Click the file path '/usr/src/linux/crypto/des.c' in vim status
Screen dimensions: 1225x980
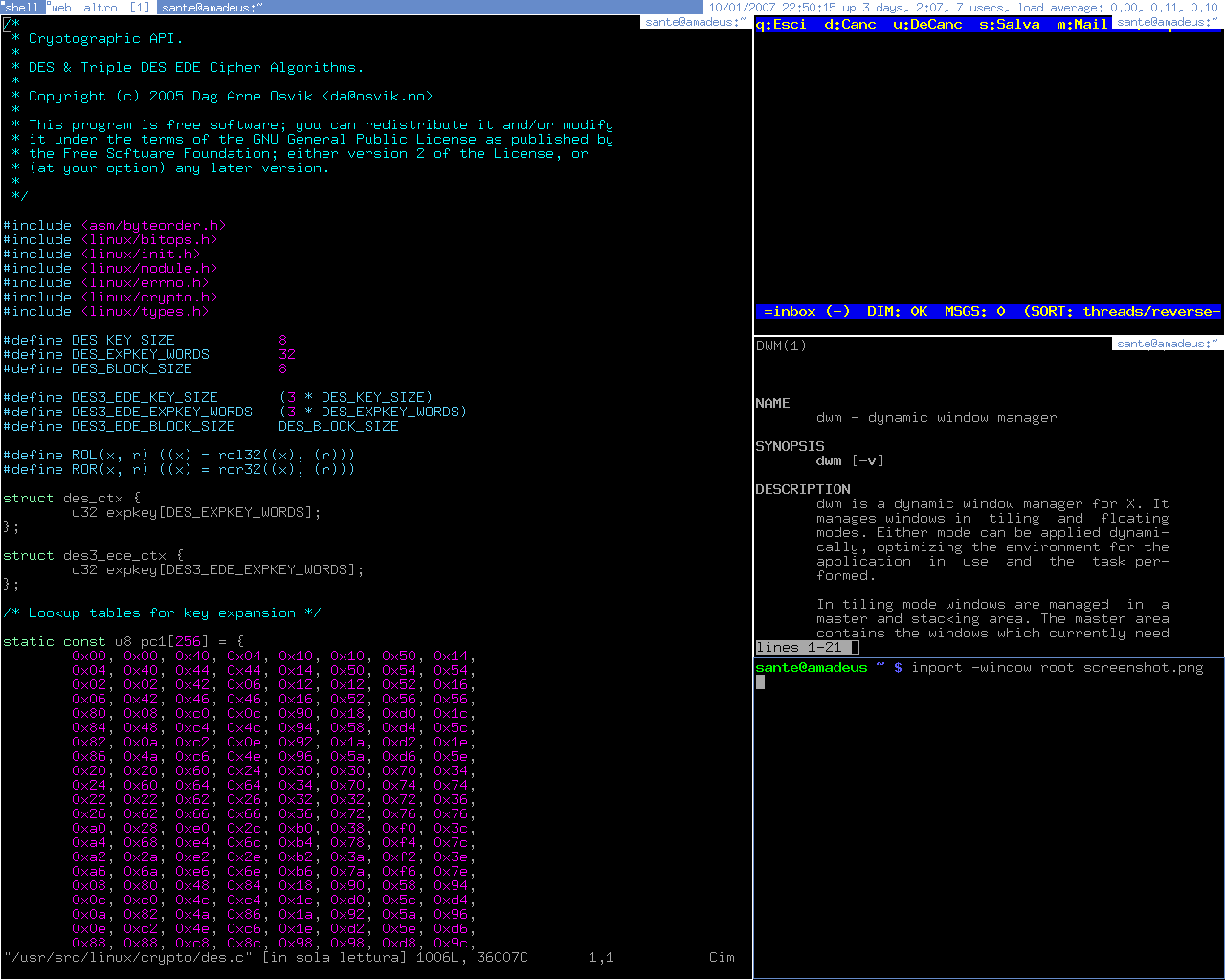pos(128,957)
